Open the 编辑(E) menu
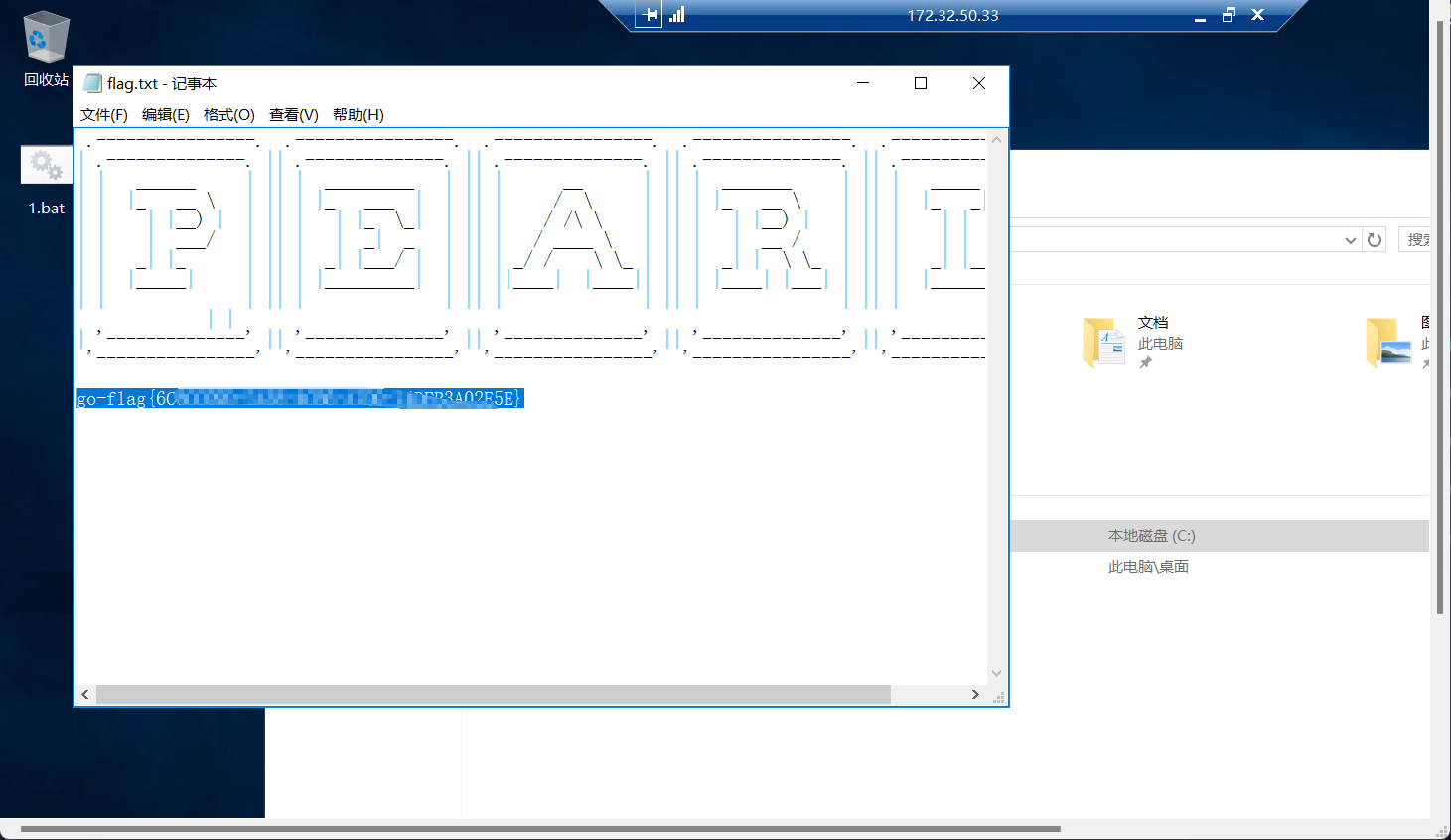 [x=166, y=115]
